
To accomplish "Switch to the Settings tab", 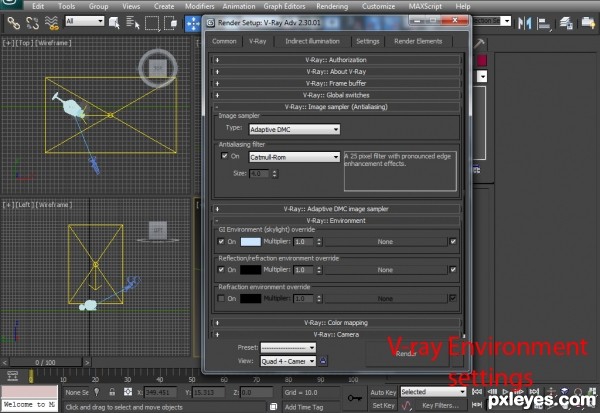I will point(368,41).
